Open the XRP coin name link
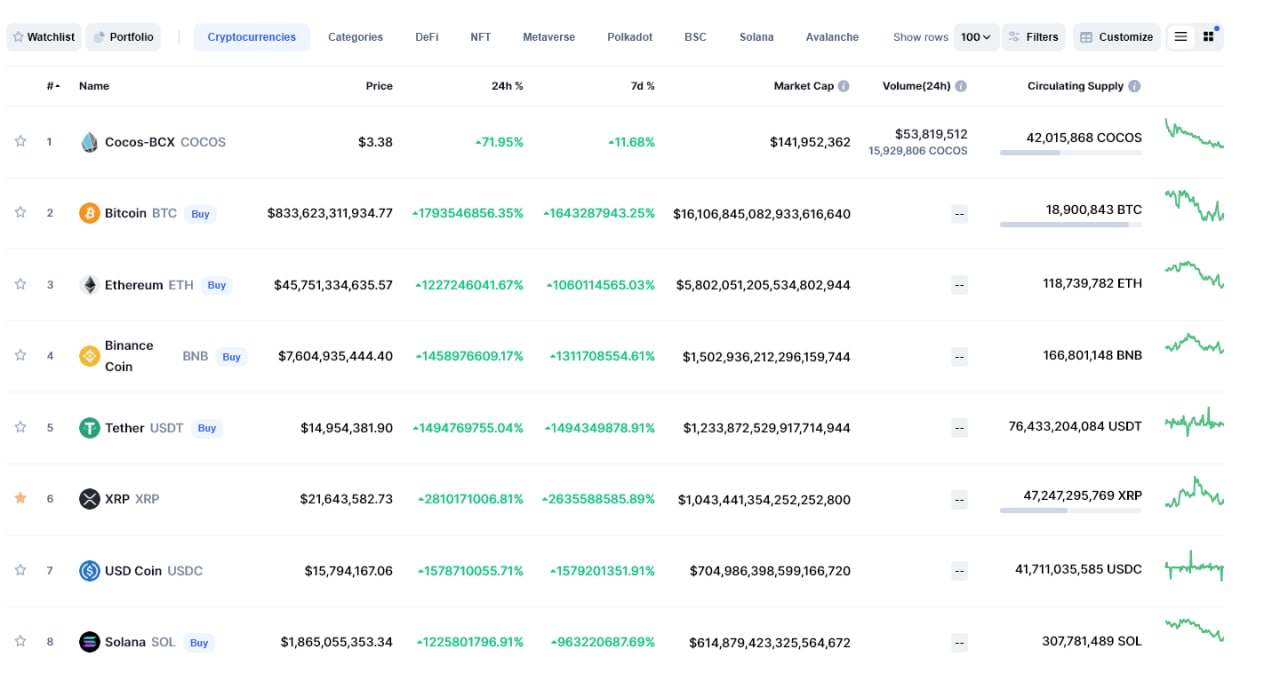This screenshot has width=1280, height=673. tap(117, 499)
